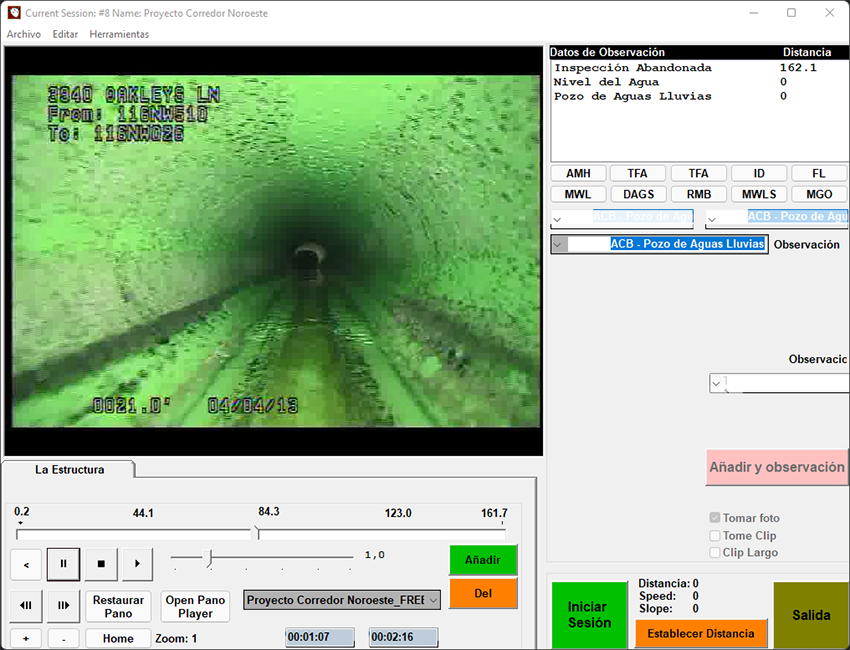Open the Herramientas menu
This screenshot has width=850, height=650.
click(119, 34)
